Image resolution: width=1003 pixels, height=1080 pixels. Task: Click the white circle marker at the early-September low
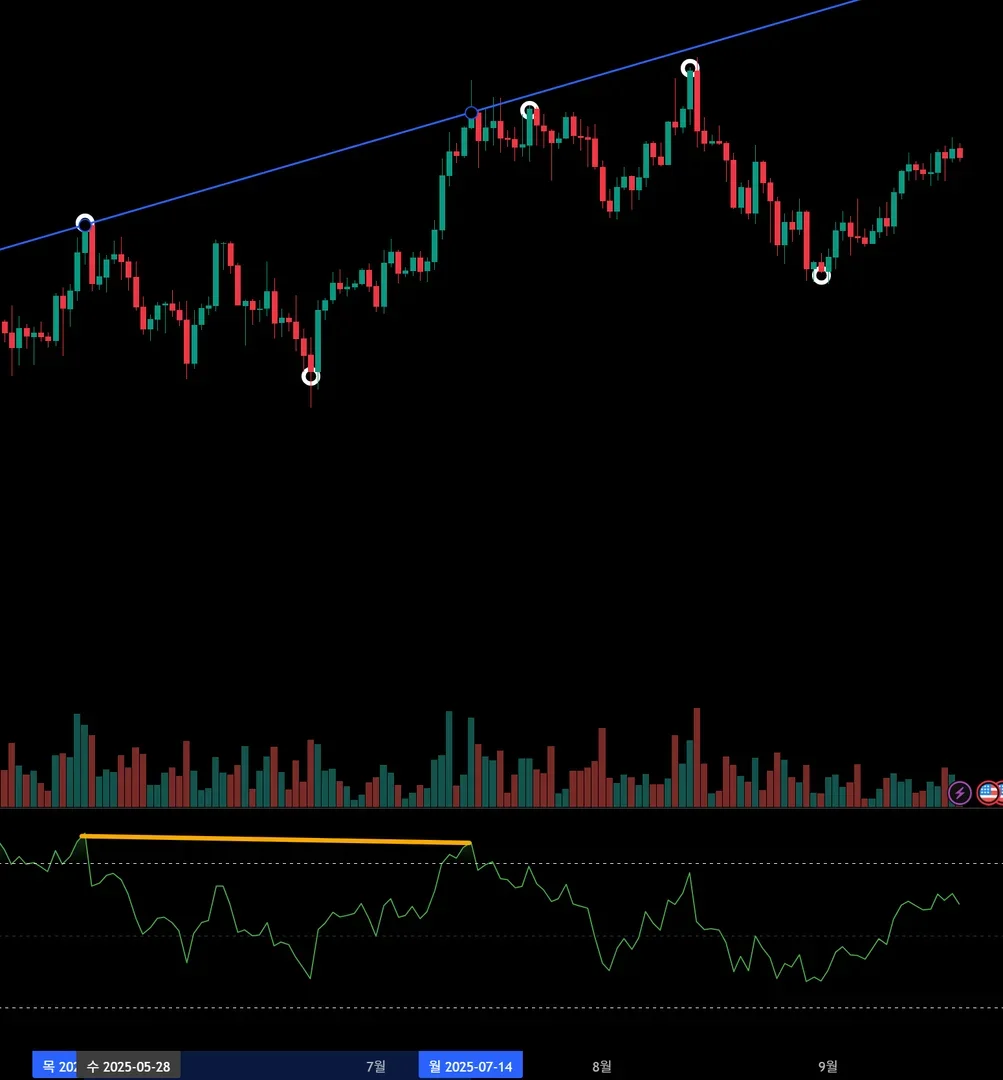click(821, 276)
